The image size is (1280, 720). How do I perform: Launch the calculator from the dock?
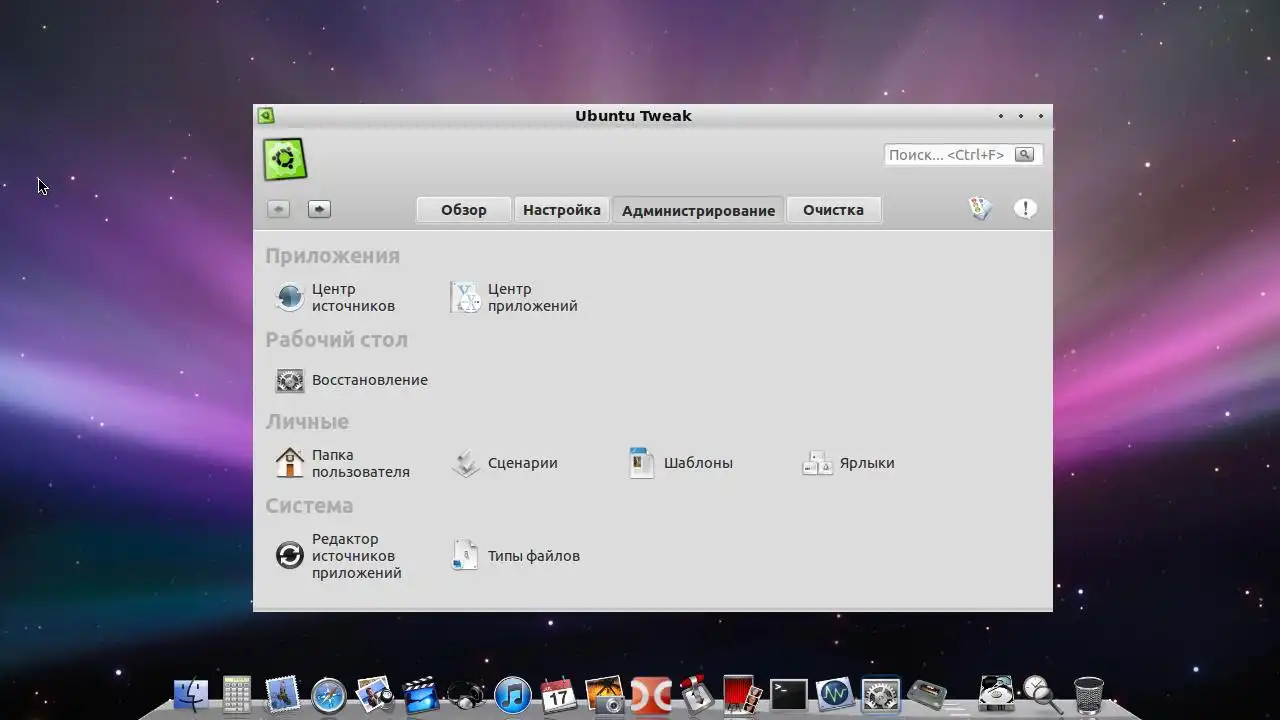tap(236, 694)
